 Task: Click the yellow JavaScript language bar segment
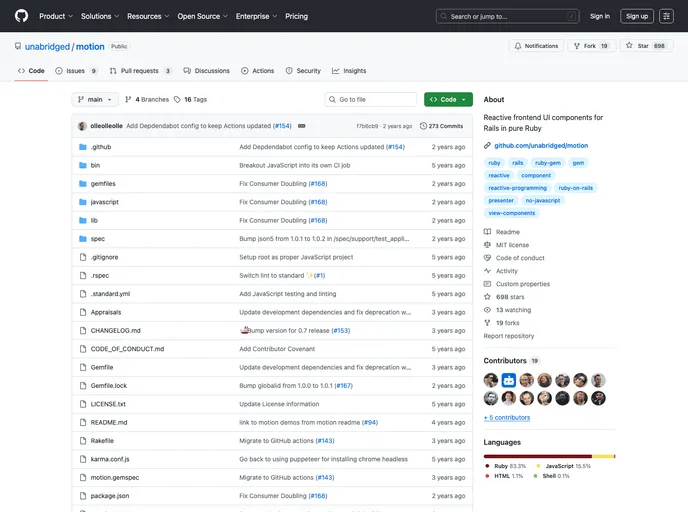602,456
